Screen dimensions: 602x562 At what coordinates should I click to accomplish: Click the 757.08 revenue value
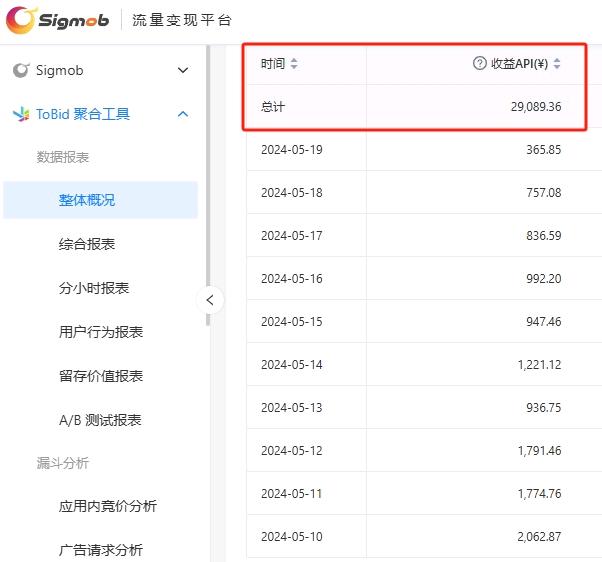544,193
